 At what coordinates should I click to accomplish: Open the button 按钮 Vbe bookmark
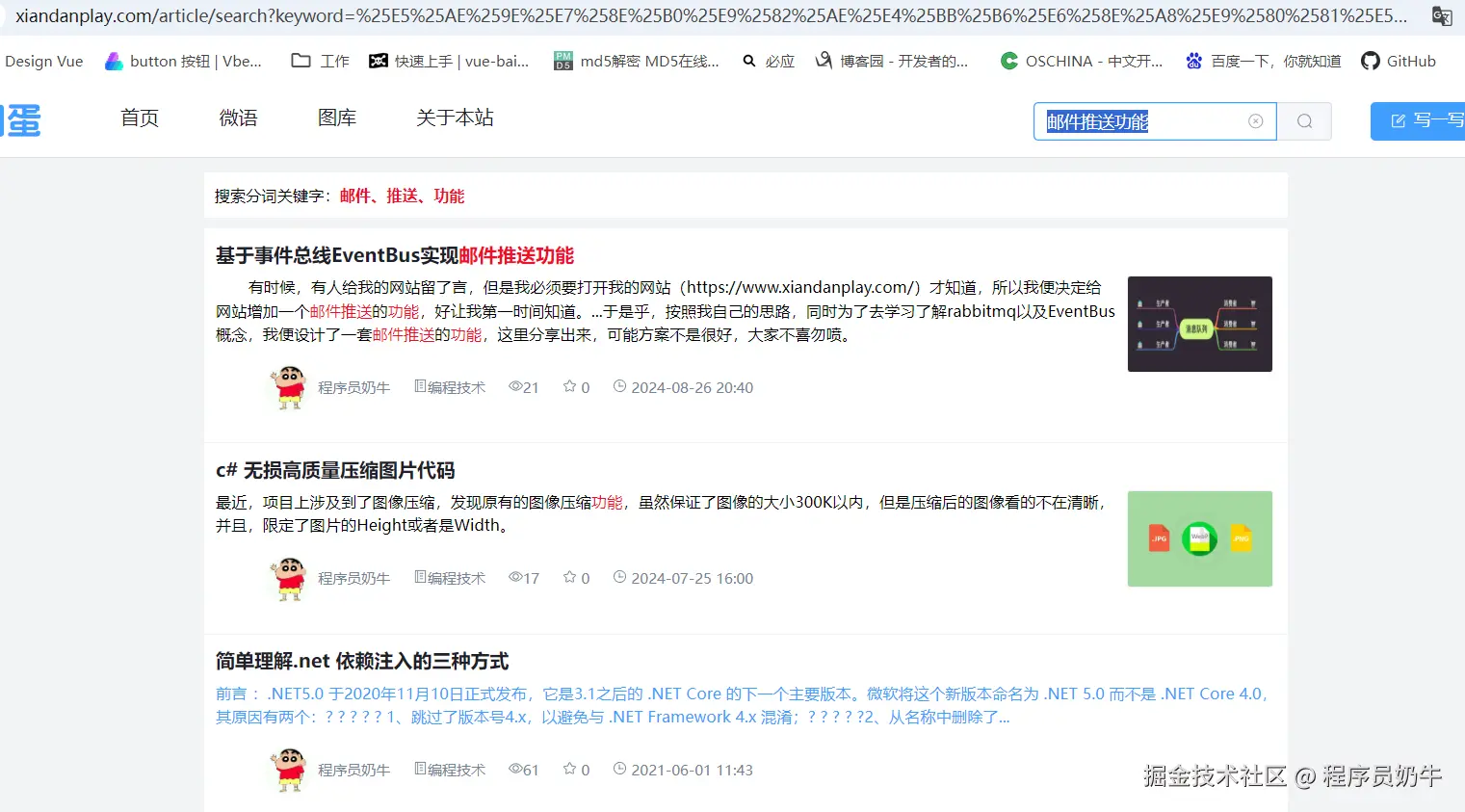click(183, 61)
